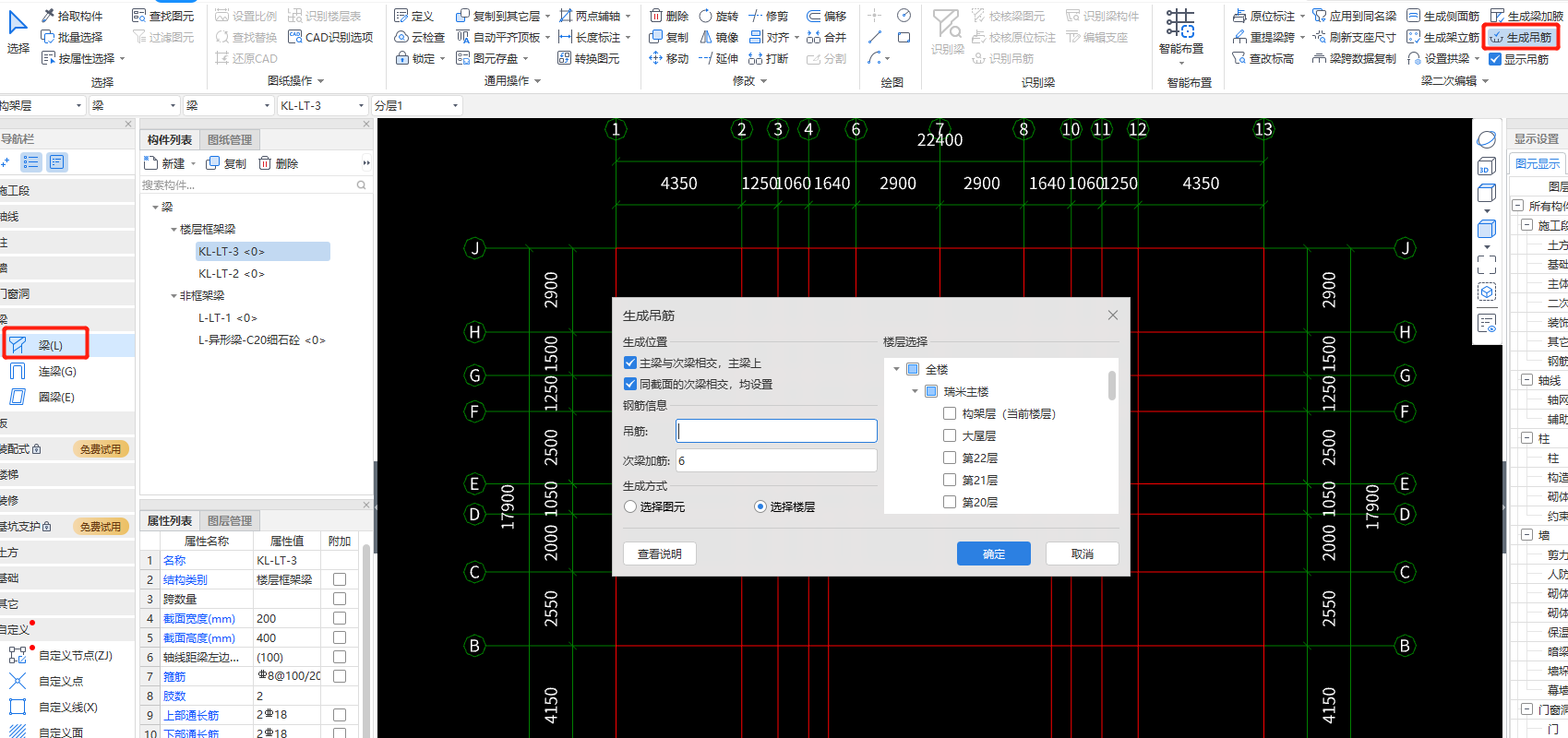Viewport: 1568px width, 738px height.
Task: Click the 生成吊筋 toolbar icon
Action: [x=1497, y=38]
